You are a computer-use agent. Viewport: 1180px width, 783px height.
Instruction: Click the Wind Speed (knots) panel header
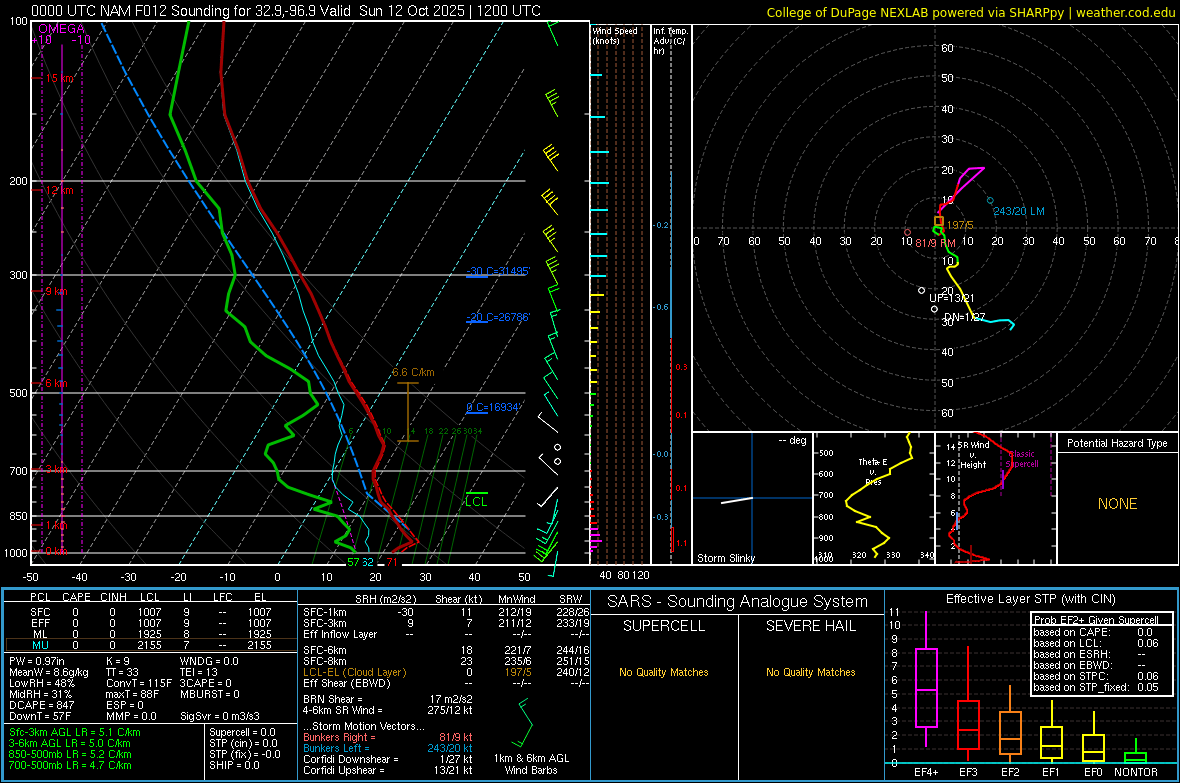coord(615,36)
